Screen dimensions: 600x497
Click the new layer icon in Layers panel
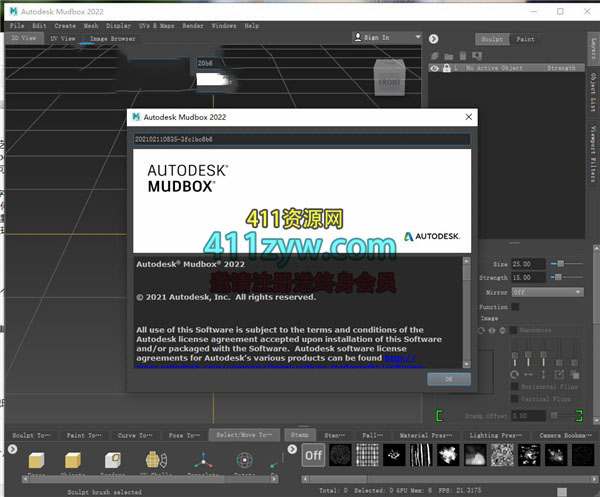(x=435, y=55)
